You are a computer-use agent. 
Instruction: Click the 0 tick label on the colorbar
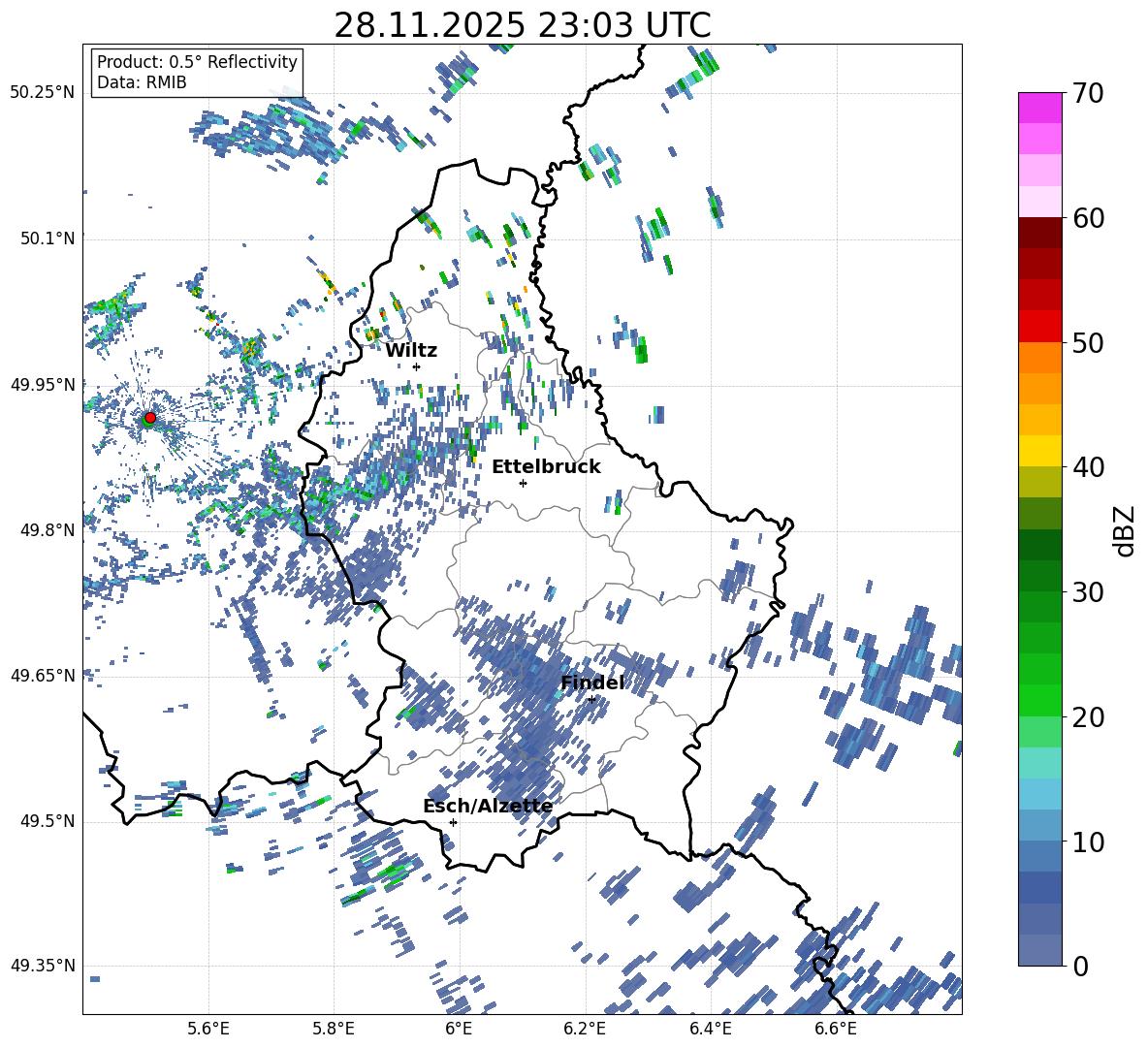point(1081,966)
